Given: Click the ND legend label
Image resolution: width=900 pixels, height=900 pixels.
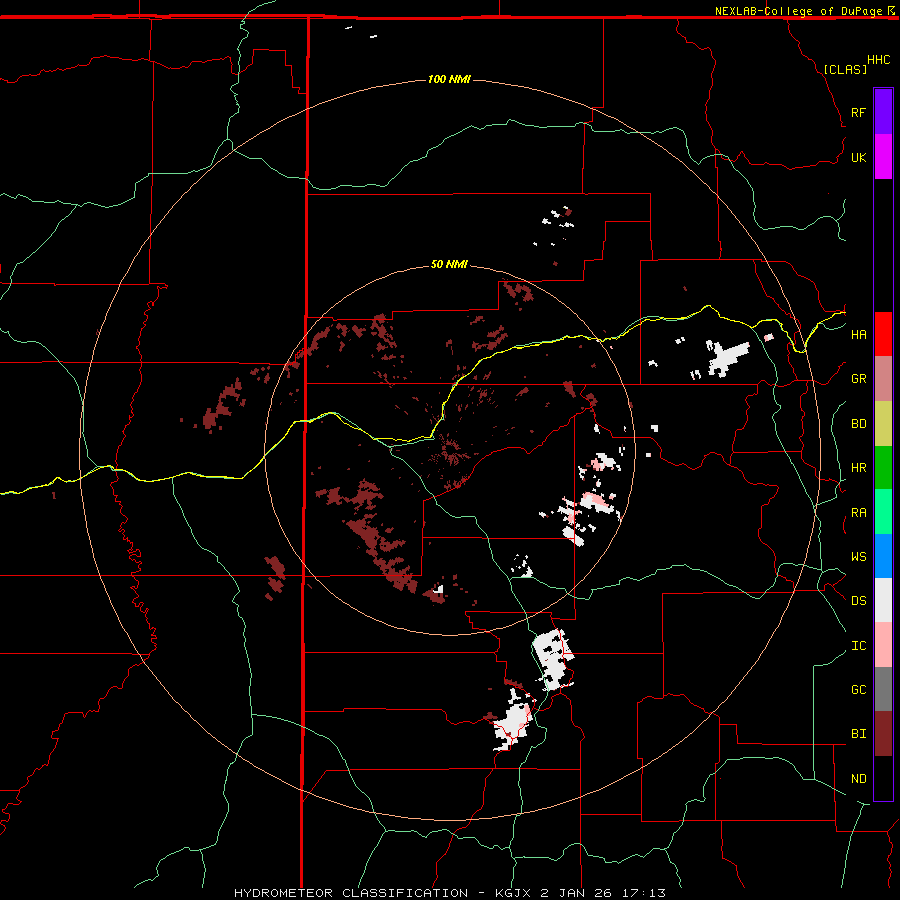Looking at the screenshot, I should pyautogui.click(x=858, y=779).
